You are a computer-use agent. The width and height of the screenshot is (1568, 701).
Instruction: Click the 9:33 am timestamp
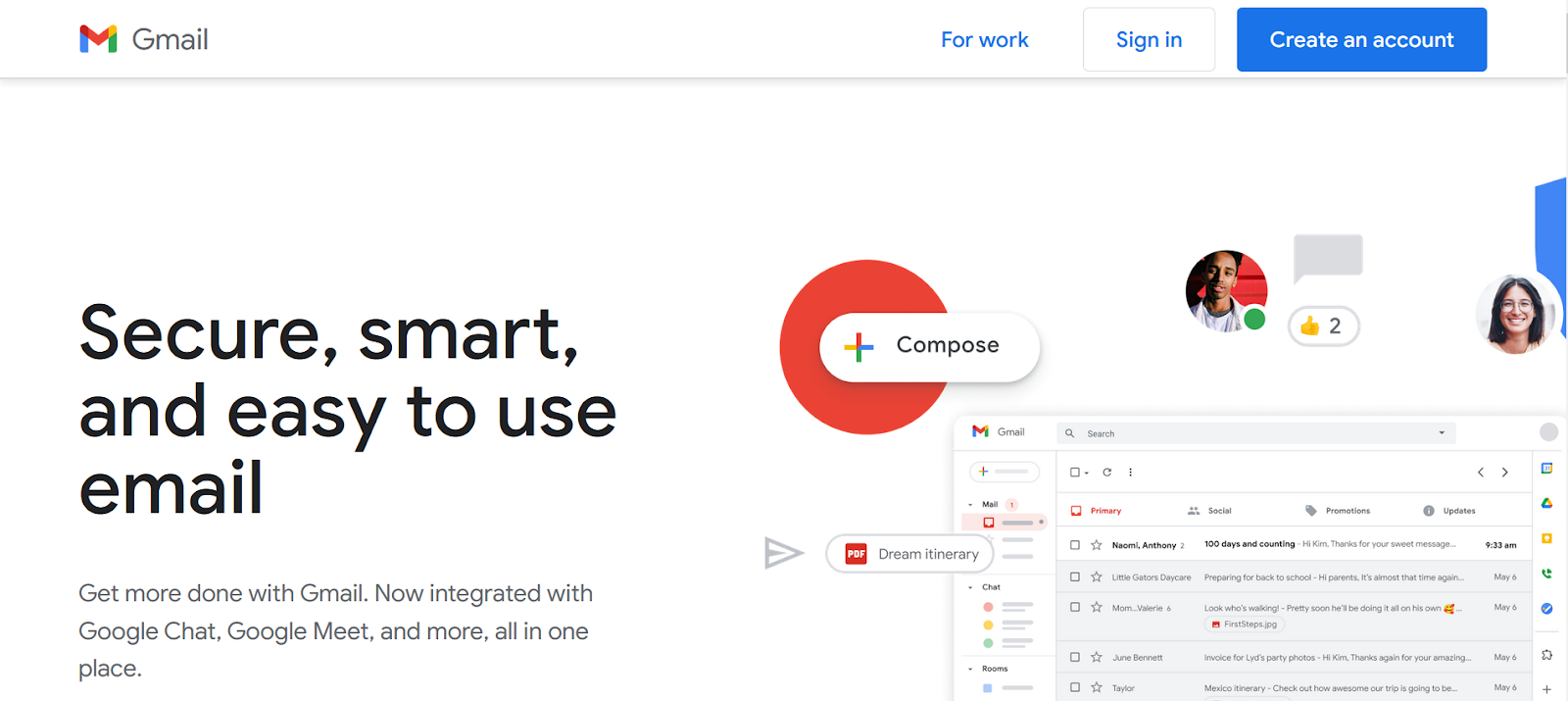[1500, 545]
